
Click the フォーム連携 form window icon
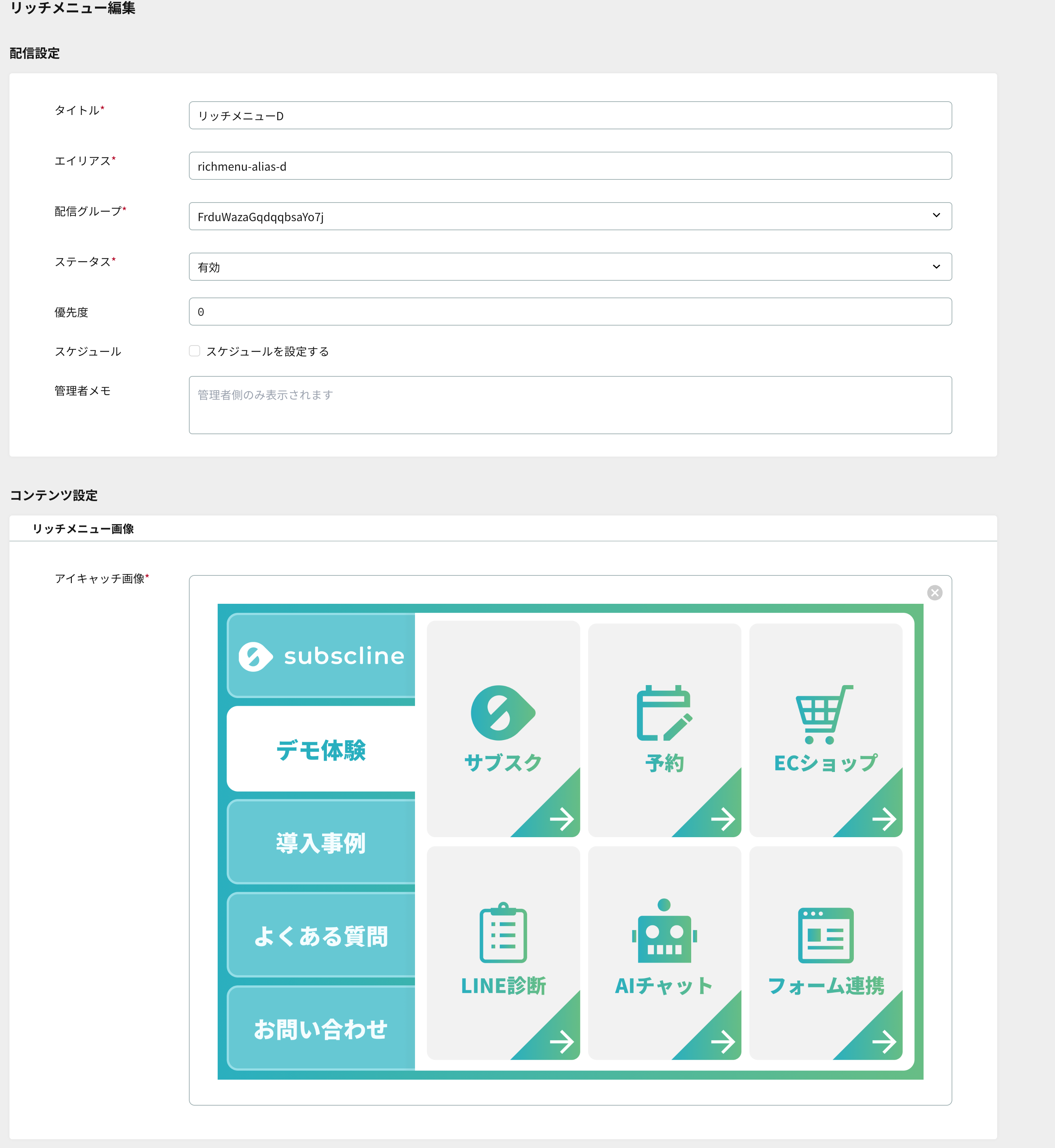coord(825,935)
